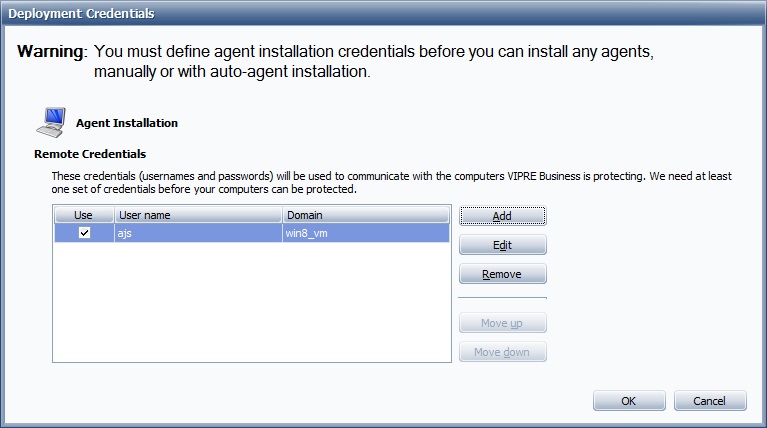The height and width of the screenshot is (428, 767).
Task: Select the ajs user name cell
Action: coord(197,232)
